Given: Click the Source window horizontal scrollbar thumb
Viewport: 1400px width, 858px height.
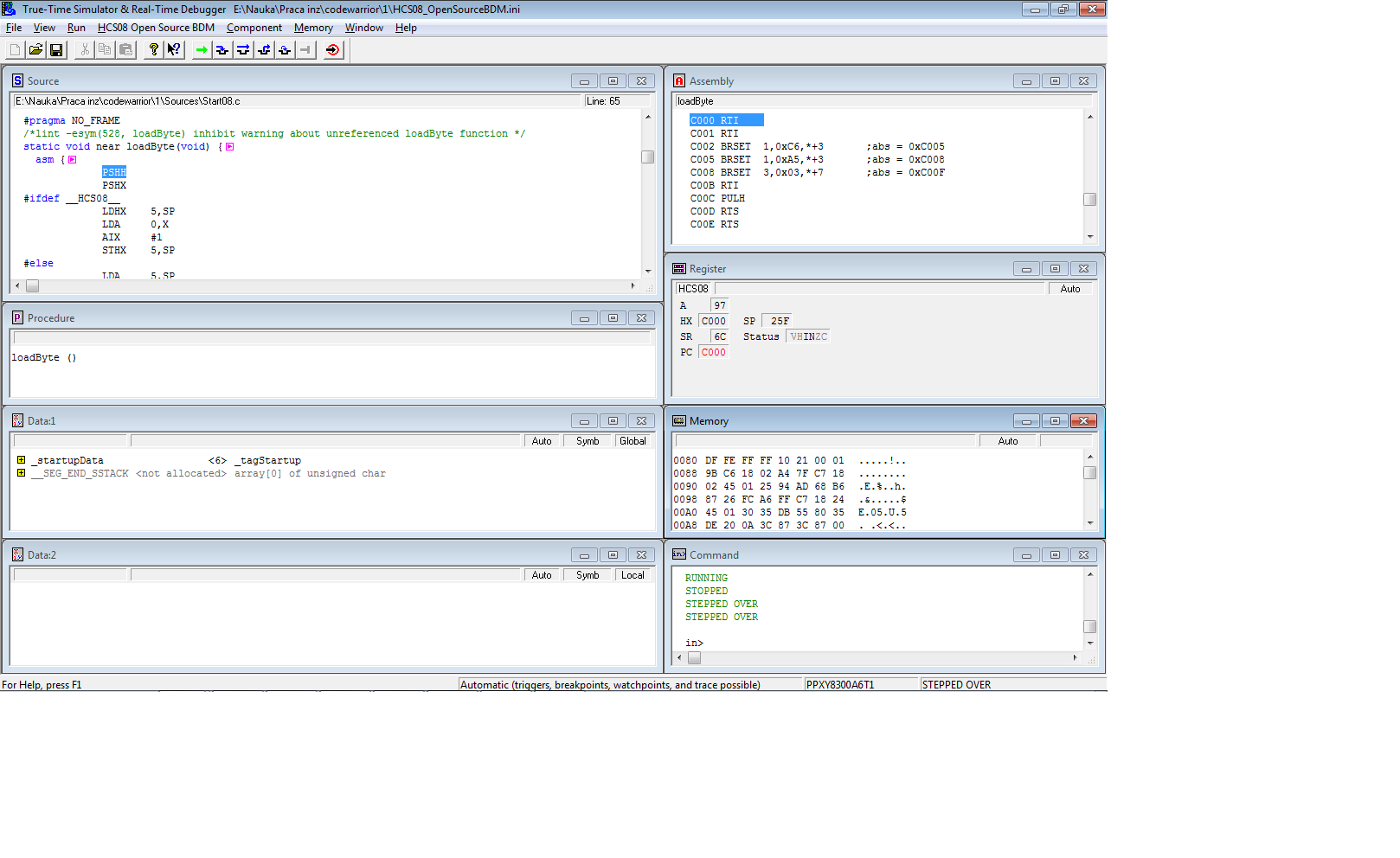Looking at the screenshot, I should click(x=32, y=285).
